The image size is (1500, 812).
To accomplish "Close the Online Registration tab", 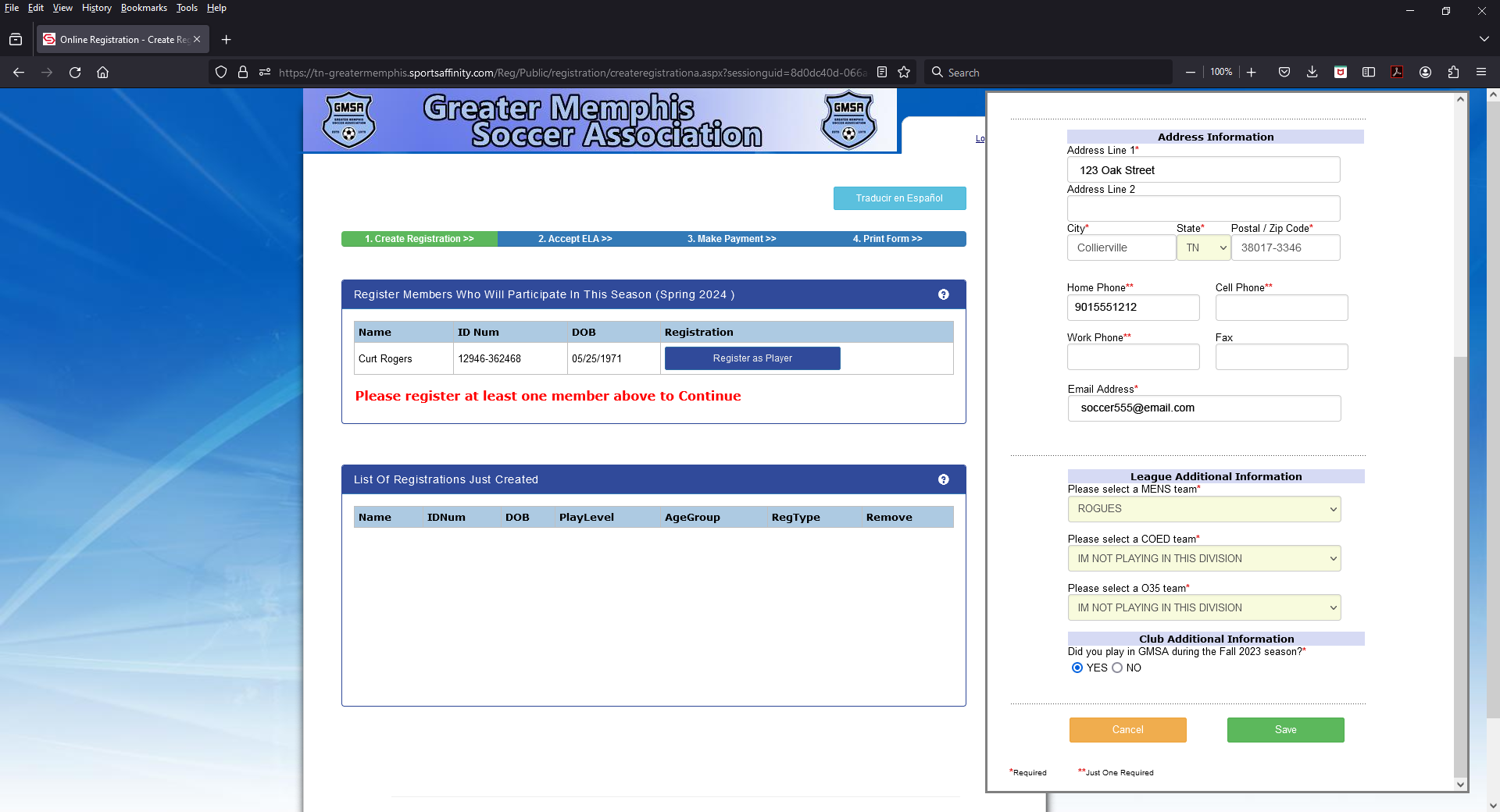I will click(197, 39).
